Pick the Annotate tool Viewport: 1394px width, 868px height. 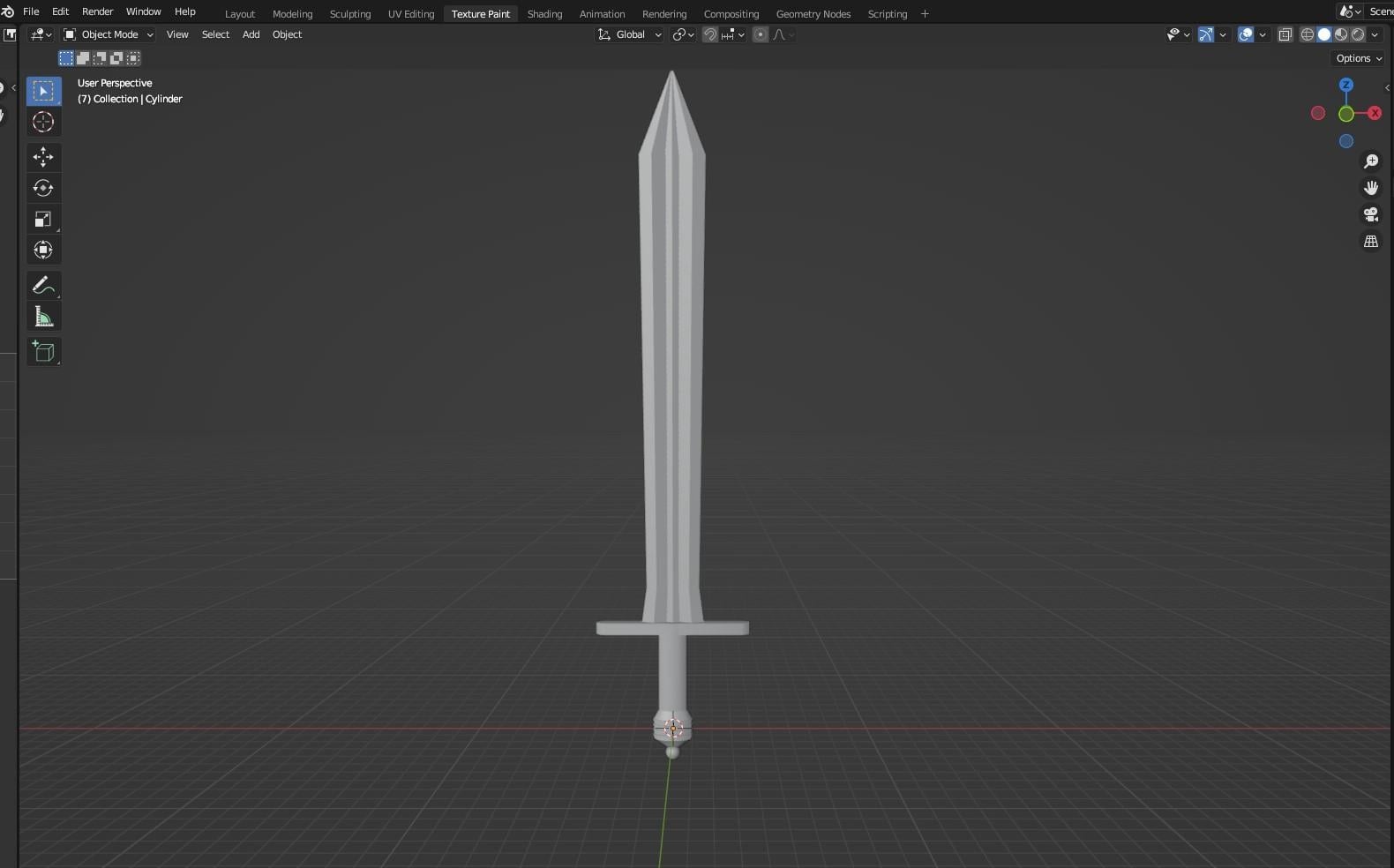(43, 285)
